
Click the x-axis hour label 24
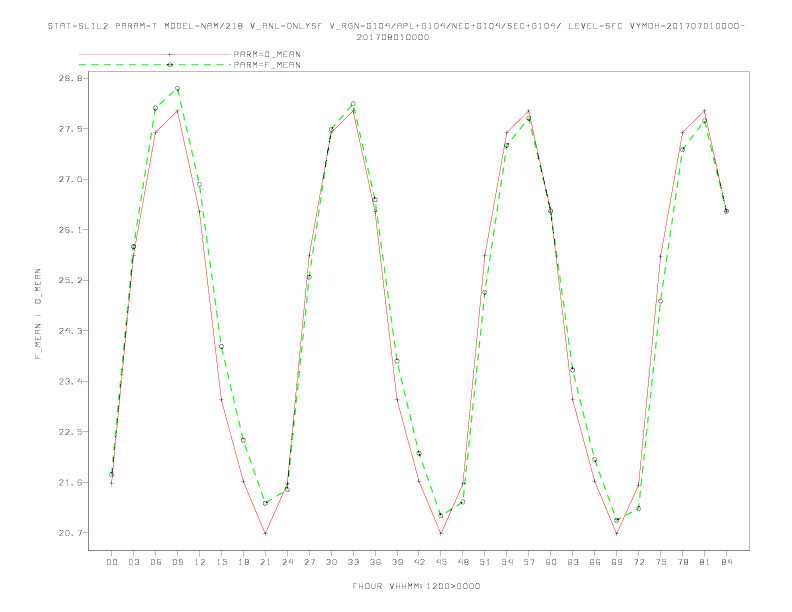[x=287, y=562]
